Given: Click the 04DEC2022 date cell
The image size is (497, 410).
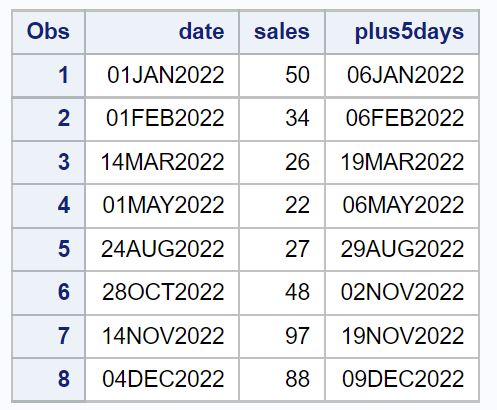Looking at the screenshot, I should (x=162, y=379).
